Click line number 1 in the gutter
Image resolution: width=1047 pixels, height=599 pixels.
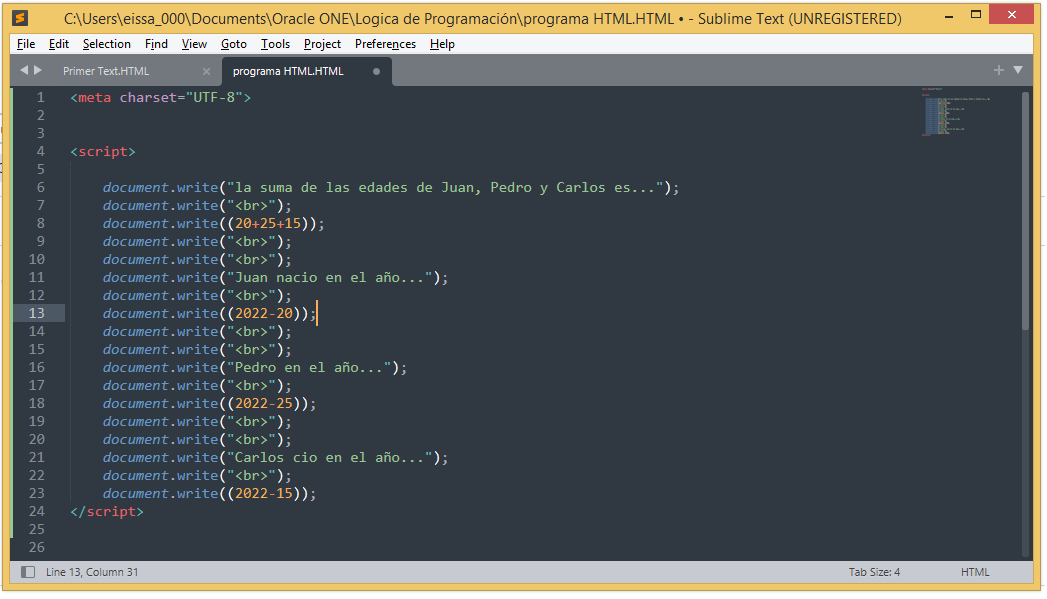click(41, 97)
